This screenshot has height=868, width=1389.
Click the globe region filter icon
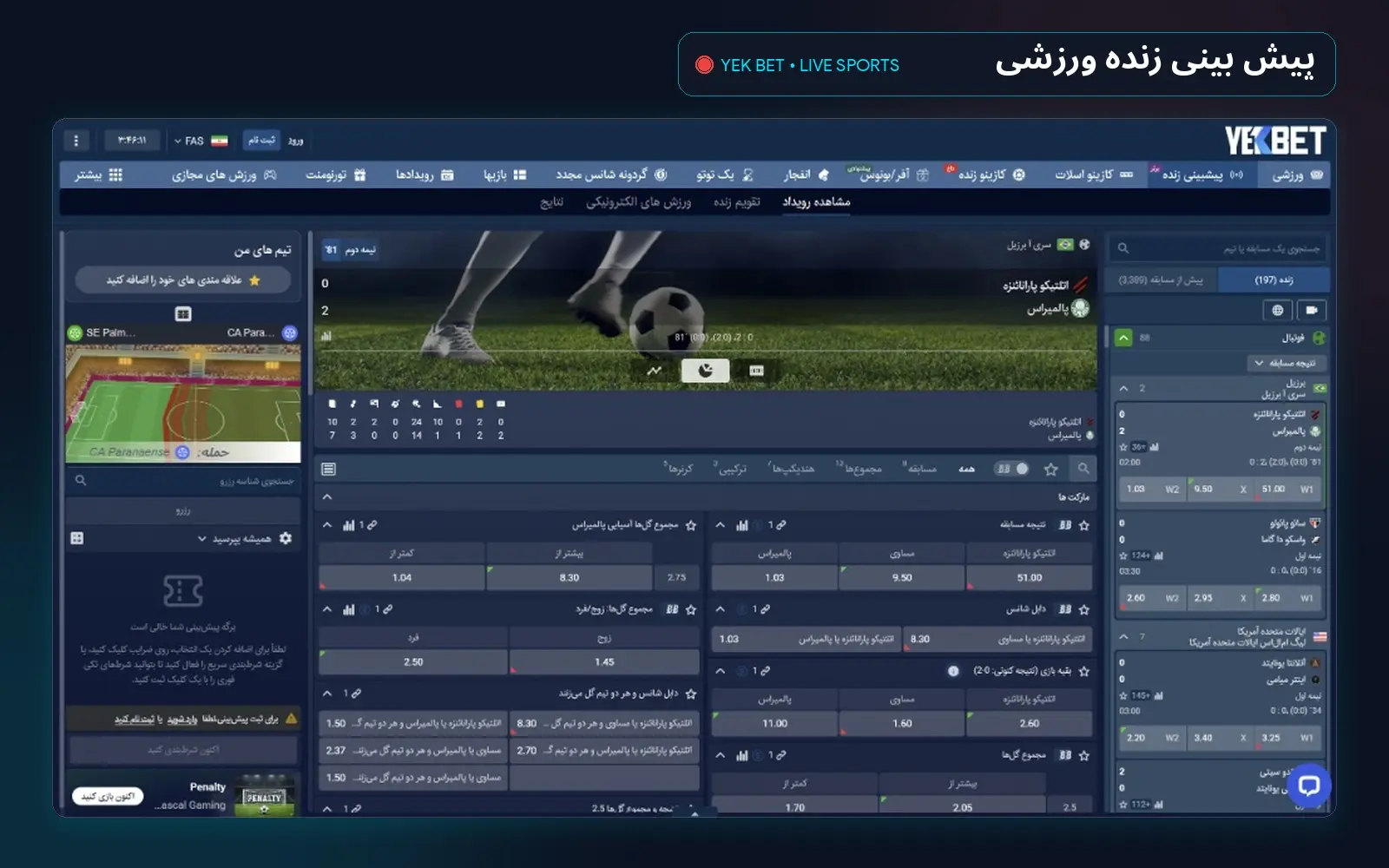pyautogui.click(x=1277, y=310)
